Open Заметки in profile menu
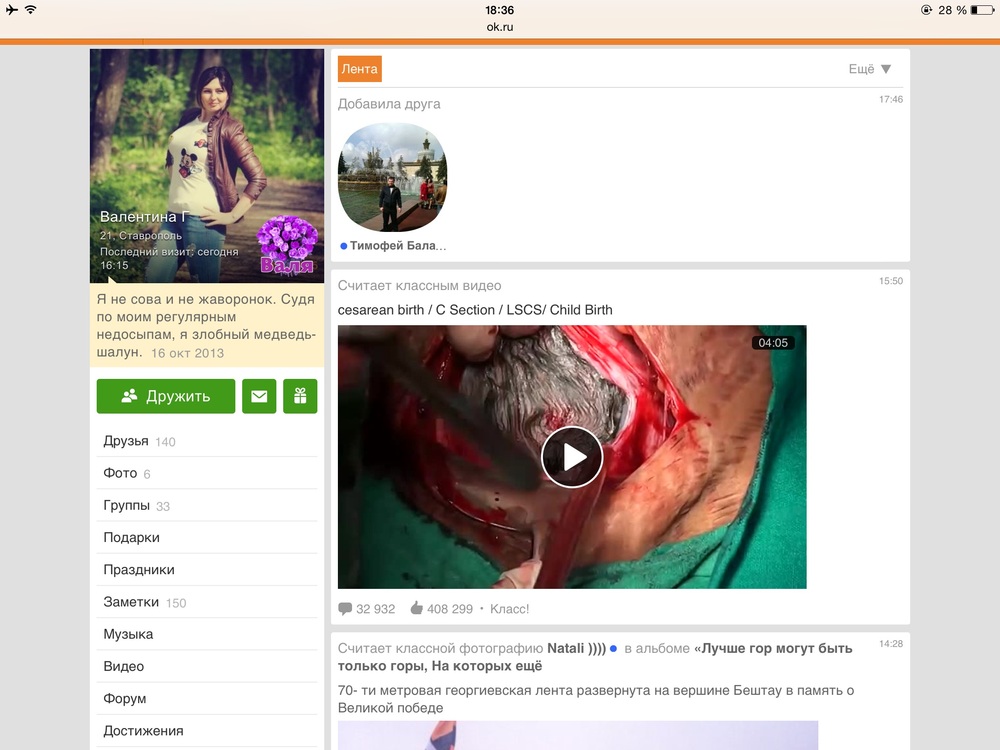Screen dimensions: 1000x750 point(131,602)
